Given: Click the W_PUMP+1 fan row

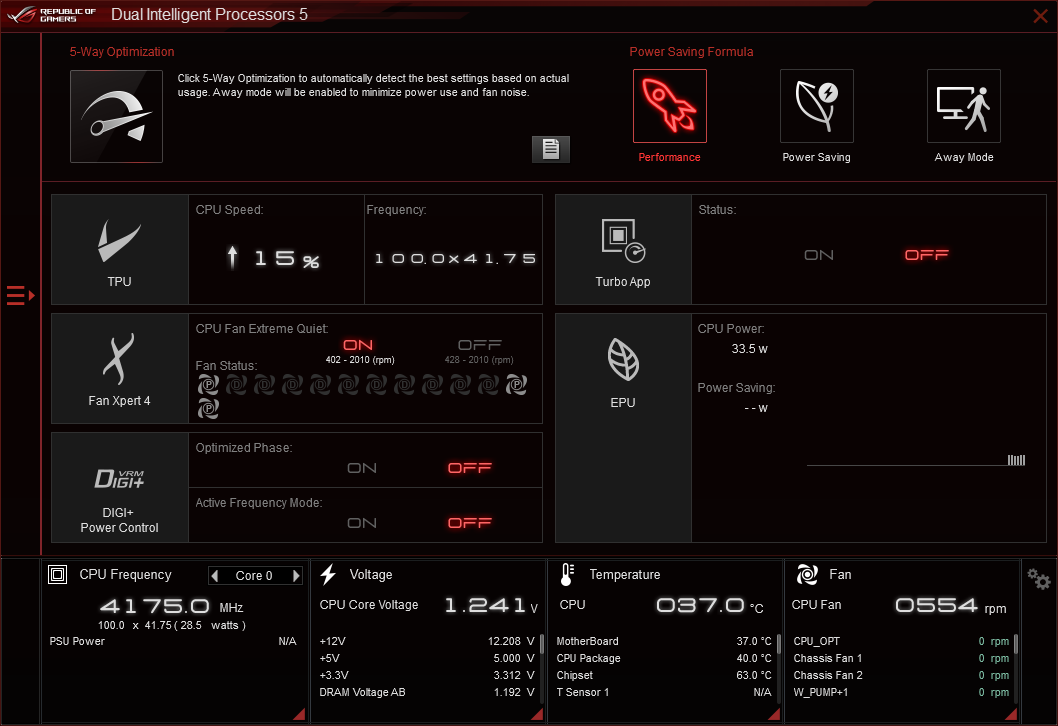Looking at the screenshot, I should coord(901,692).
